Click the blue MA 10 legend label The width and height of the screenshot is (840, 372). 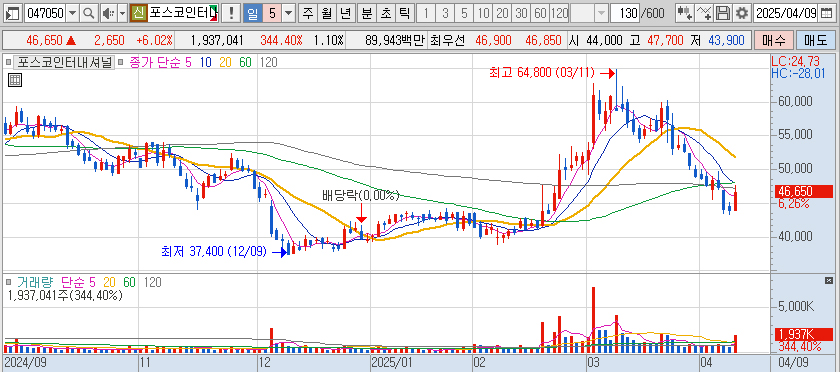click(205, 63)
